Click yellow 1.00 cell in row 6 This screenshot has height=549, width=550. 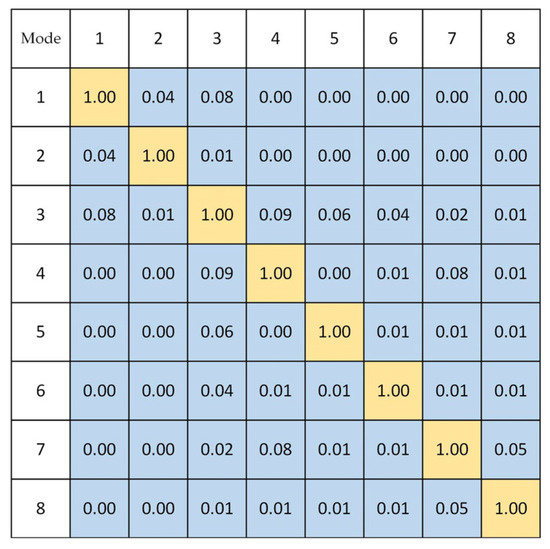click(393, 391)
